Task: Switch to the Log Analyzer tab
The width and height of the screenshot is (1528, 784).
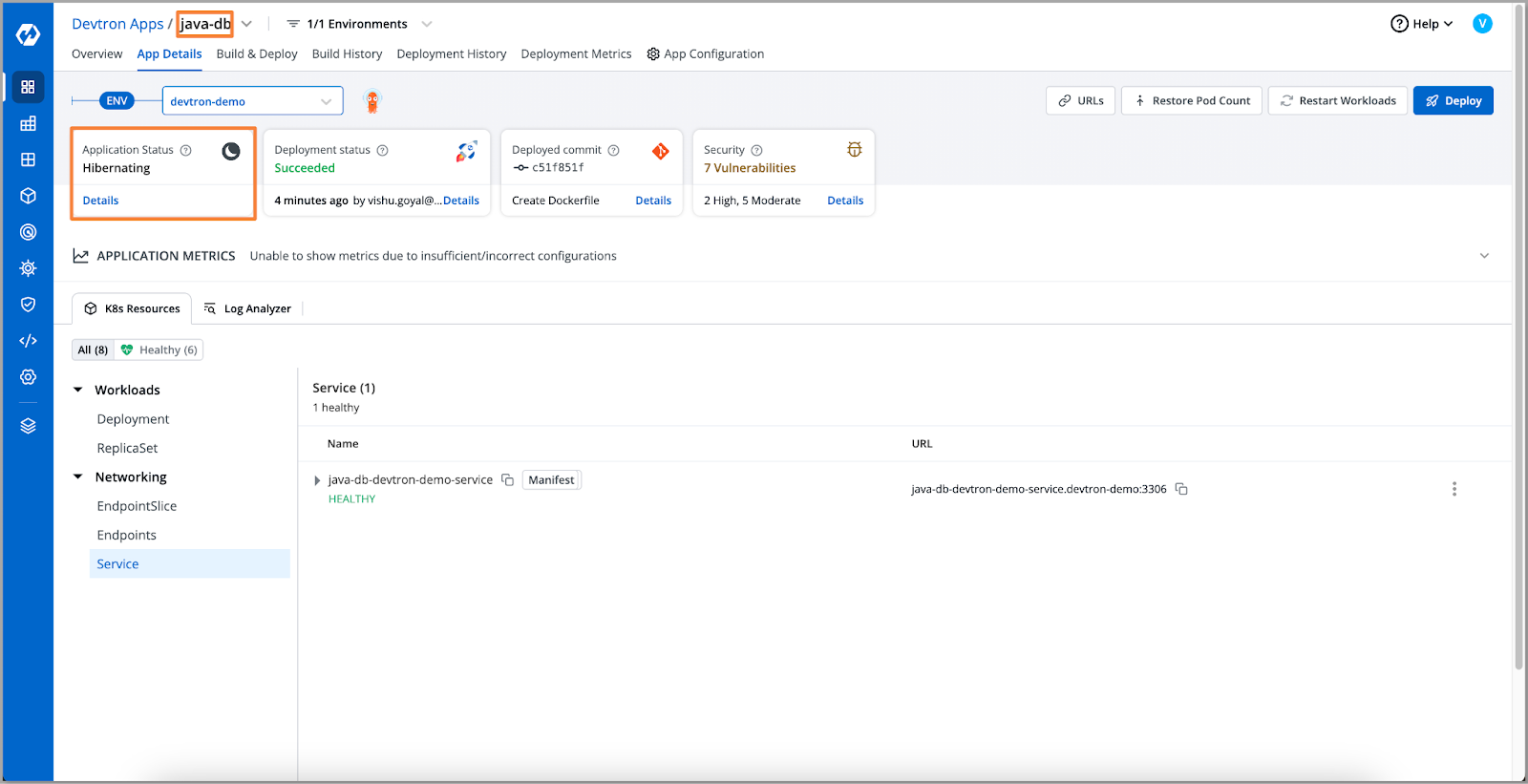Action: click(x=247, y=308)
